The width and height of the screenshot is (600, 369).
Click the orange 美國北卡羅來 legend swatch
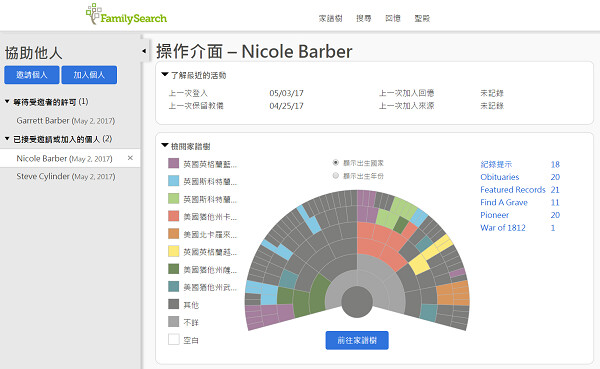pyautogui.click(x=174, y=233)
